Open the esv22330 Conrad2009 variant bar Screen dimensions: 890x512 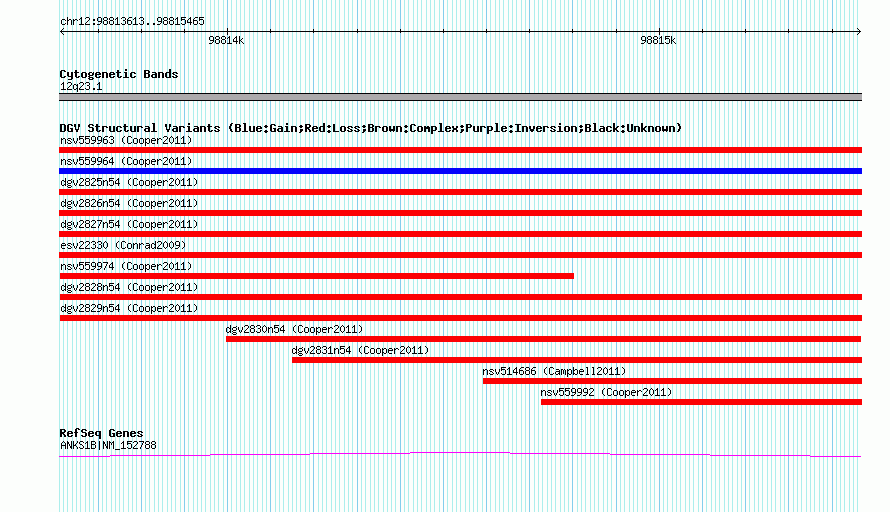point(460,255)
